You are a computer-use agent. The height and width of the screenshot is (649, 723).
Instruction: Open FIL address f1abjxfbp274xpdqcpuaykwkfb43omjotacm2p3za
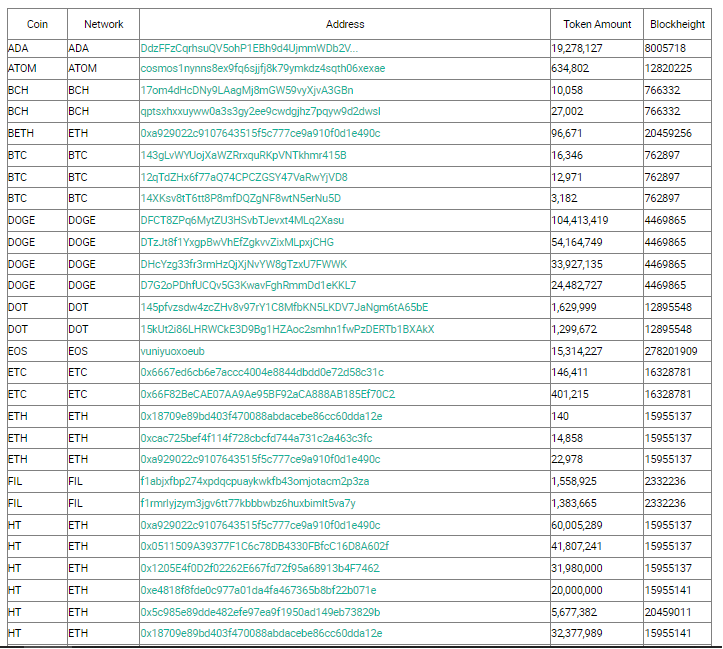[x=255, y=482]
